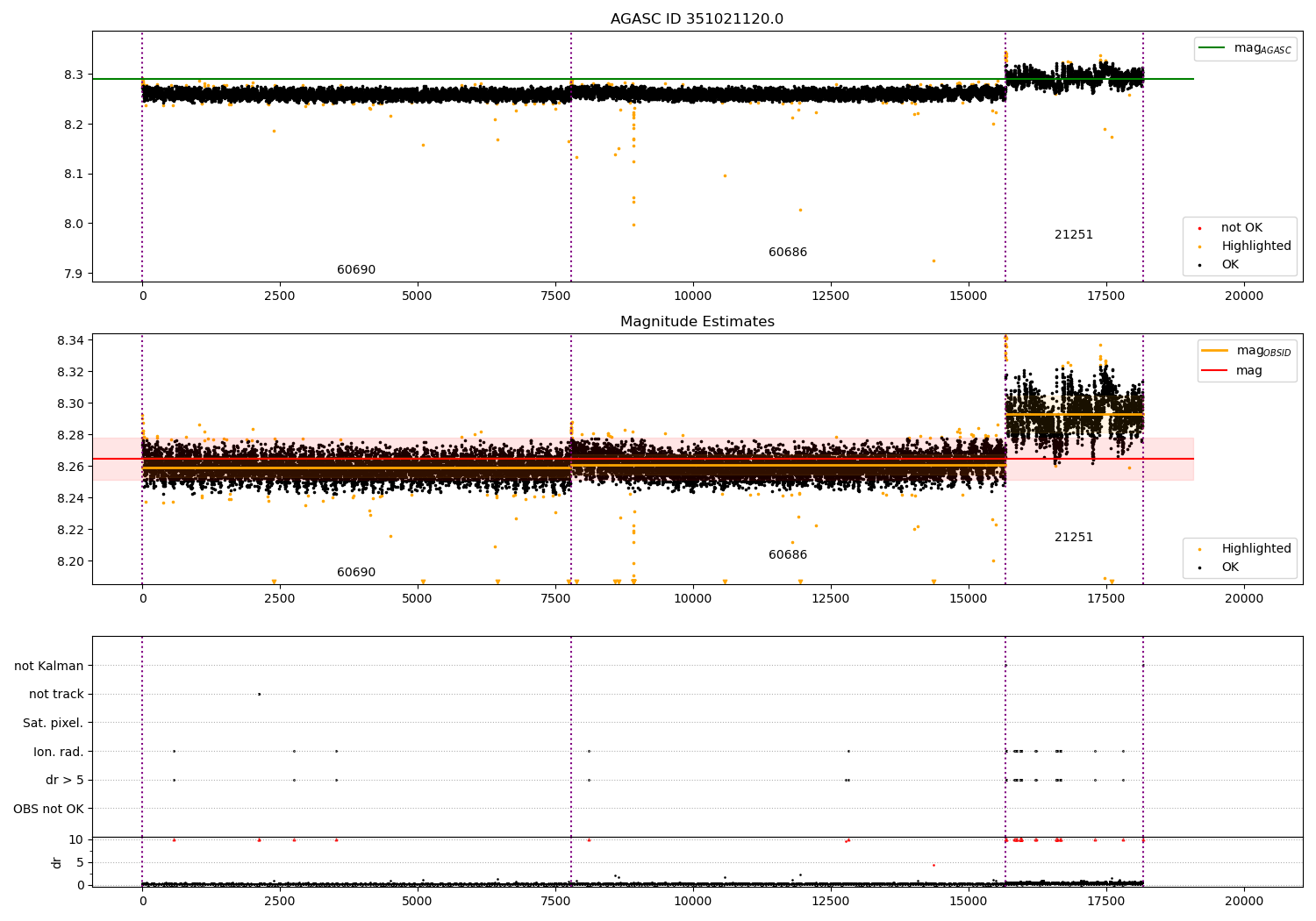
Task: Click the 8.0 tick on top panel y-axis
Action: tap(75, 224)
